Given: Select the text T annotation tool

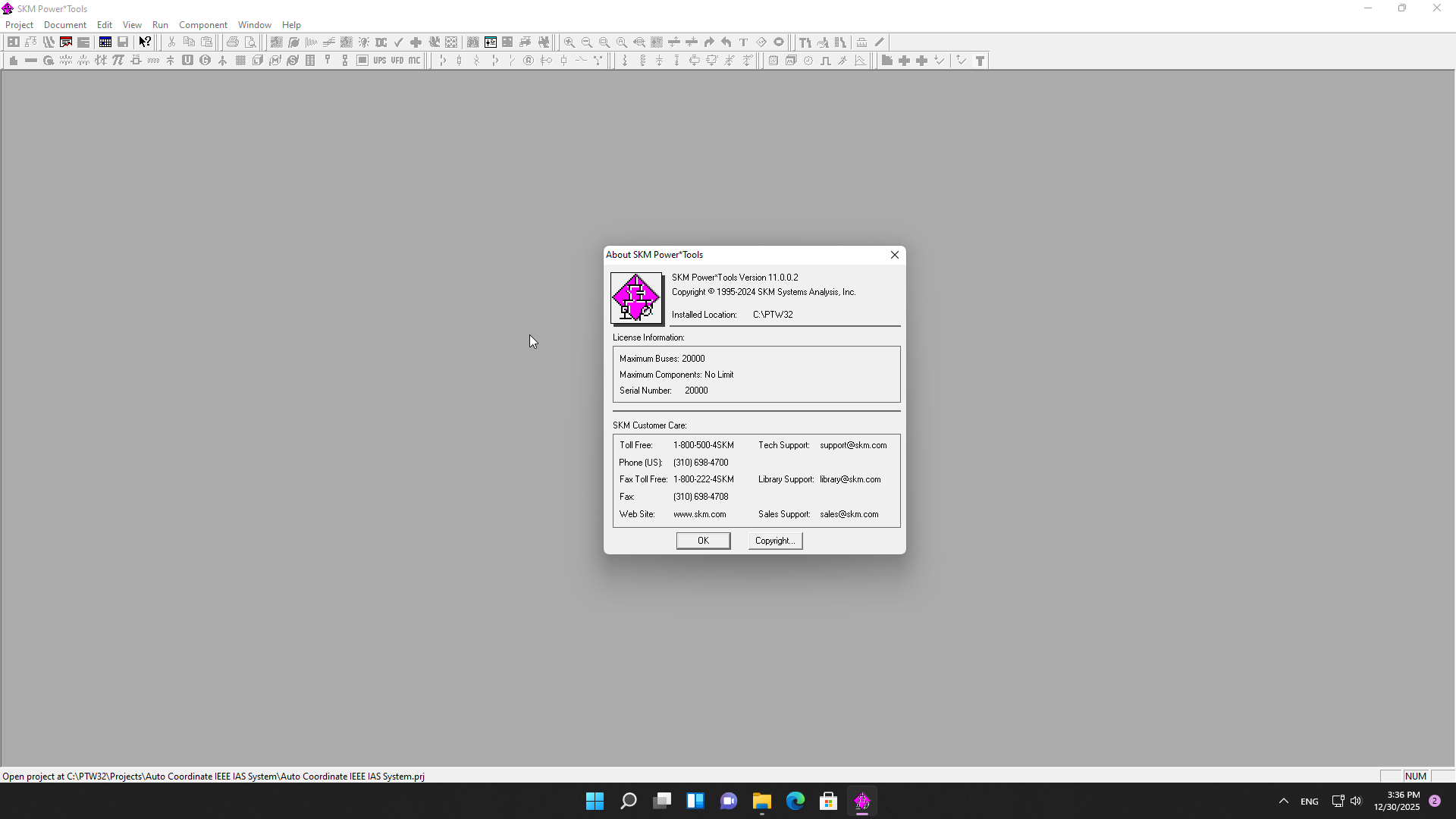Looking at the screenshot, I should (x=743, y=42).
